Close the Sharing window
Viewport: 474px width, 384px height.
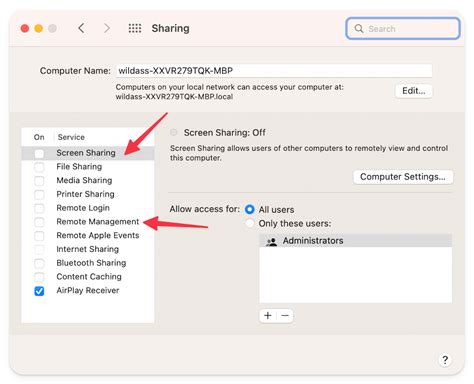coord(25,28)
